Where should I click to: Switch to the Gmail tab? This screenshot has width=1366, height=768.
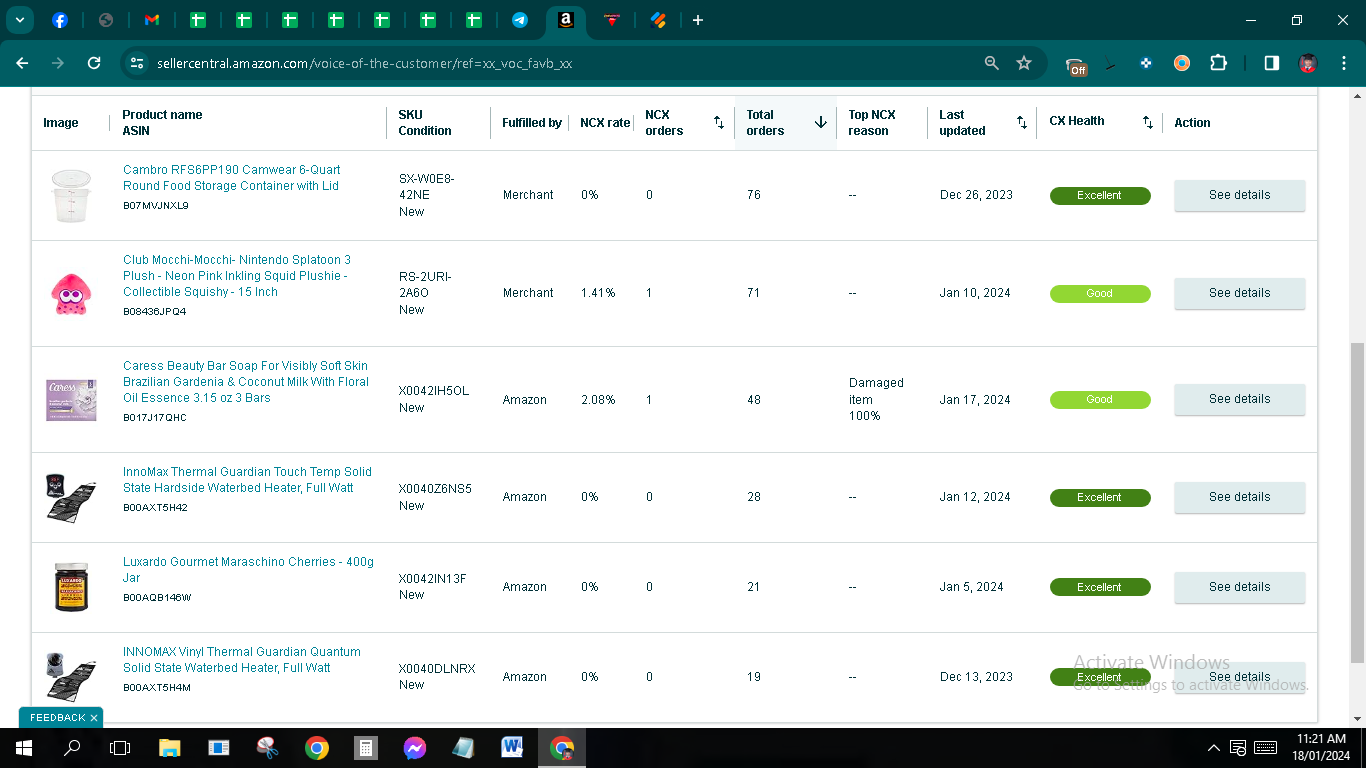(x=152, y=20)
